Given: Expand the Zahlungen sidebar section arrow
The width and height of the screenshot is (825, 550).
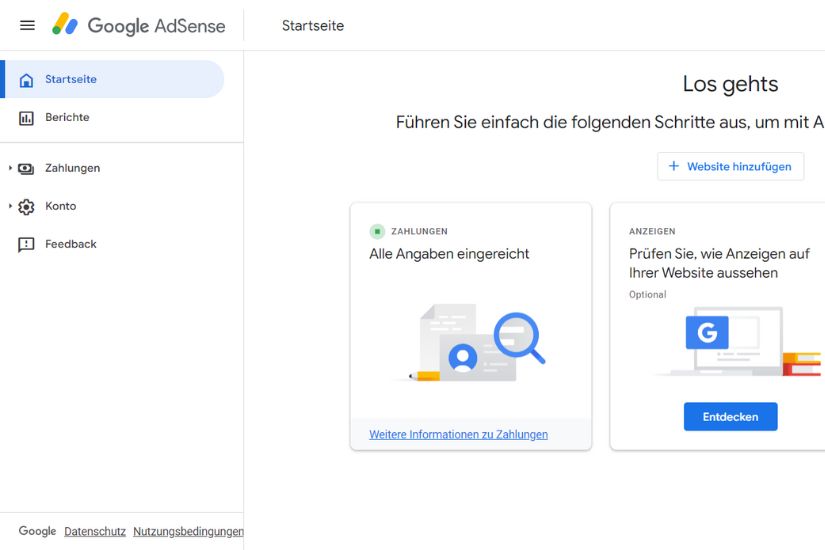Looking at the screenshot, I should (10, 168).
